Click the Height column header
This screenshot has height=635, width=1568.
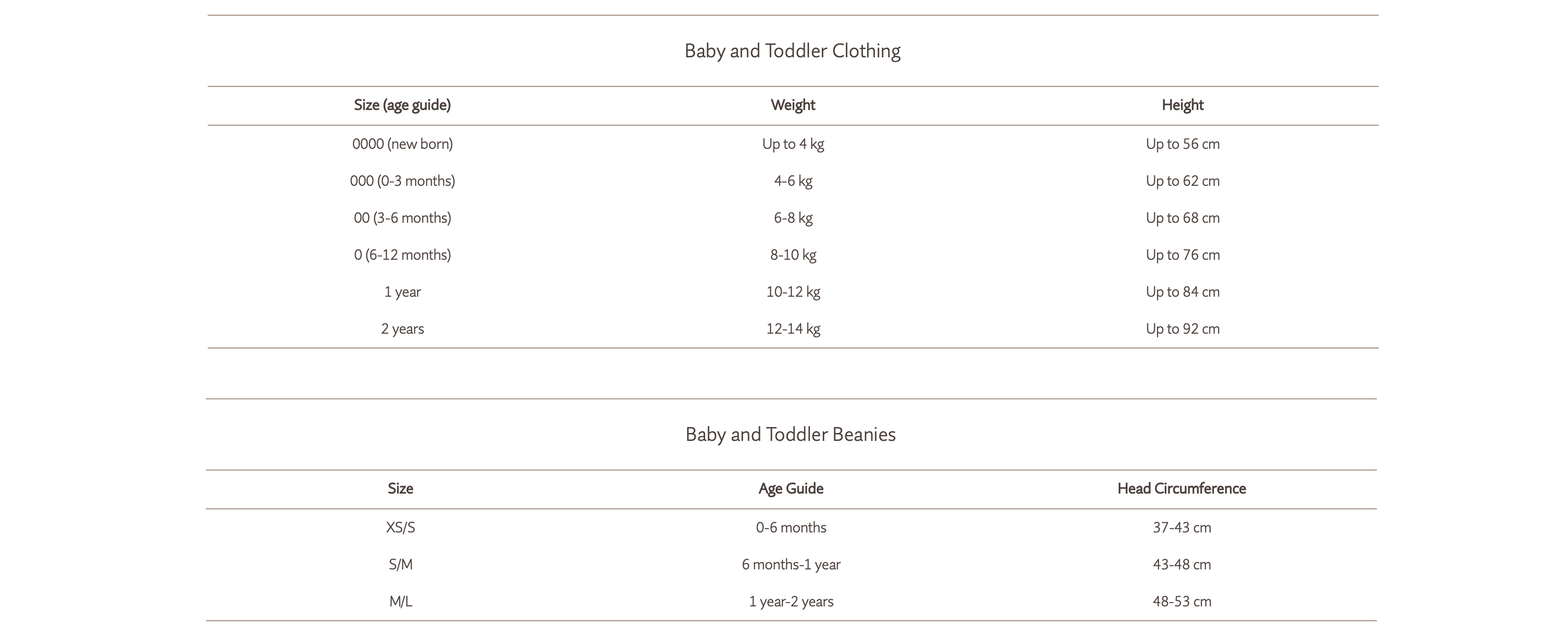(1182, 105)
